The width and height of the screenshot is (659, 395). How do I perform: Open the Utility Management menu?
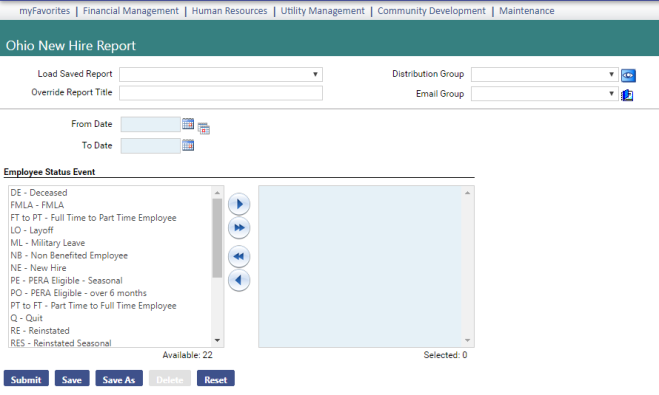pos(322,11)
